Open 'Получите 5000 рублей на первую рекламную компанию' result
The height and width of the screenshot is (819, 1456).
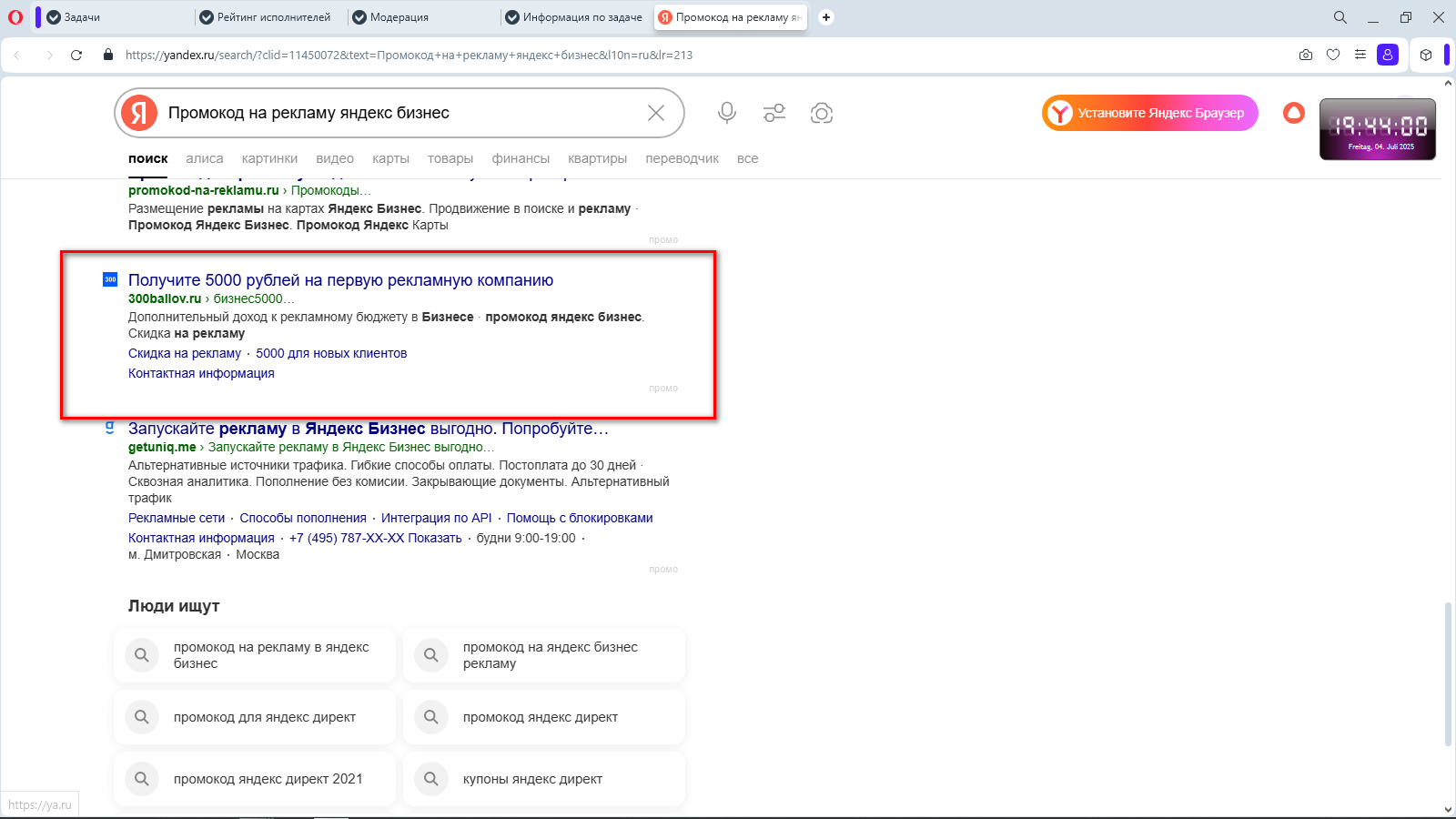tap(340, 280)
